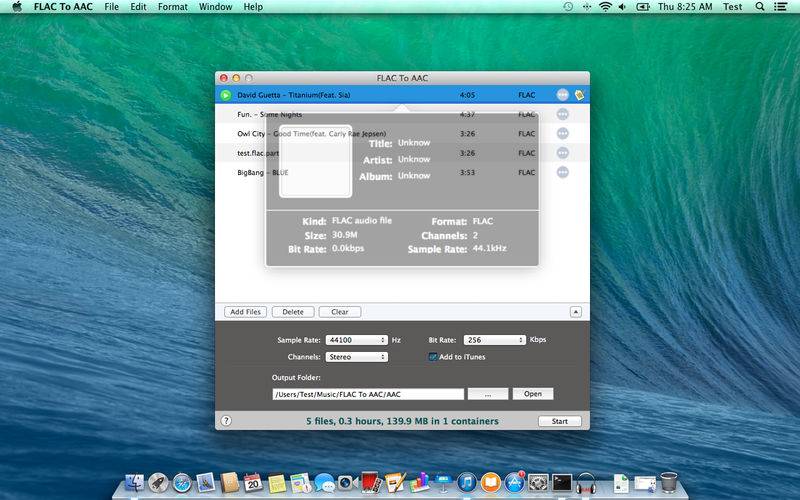Viewport: 800px width, 500px height.
Task: Open Notes from the Dock
Action: pos(277,482)
